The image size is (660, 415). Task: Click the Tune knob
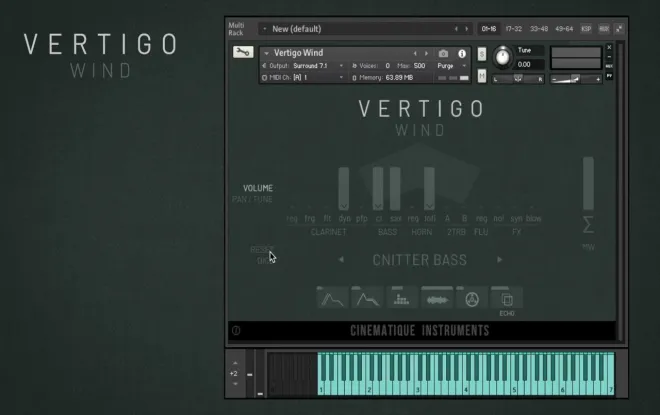pos(503,57)
